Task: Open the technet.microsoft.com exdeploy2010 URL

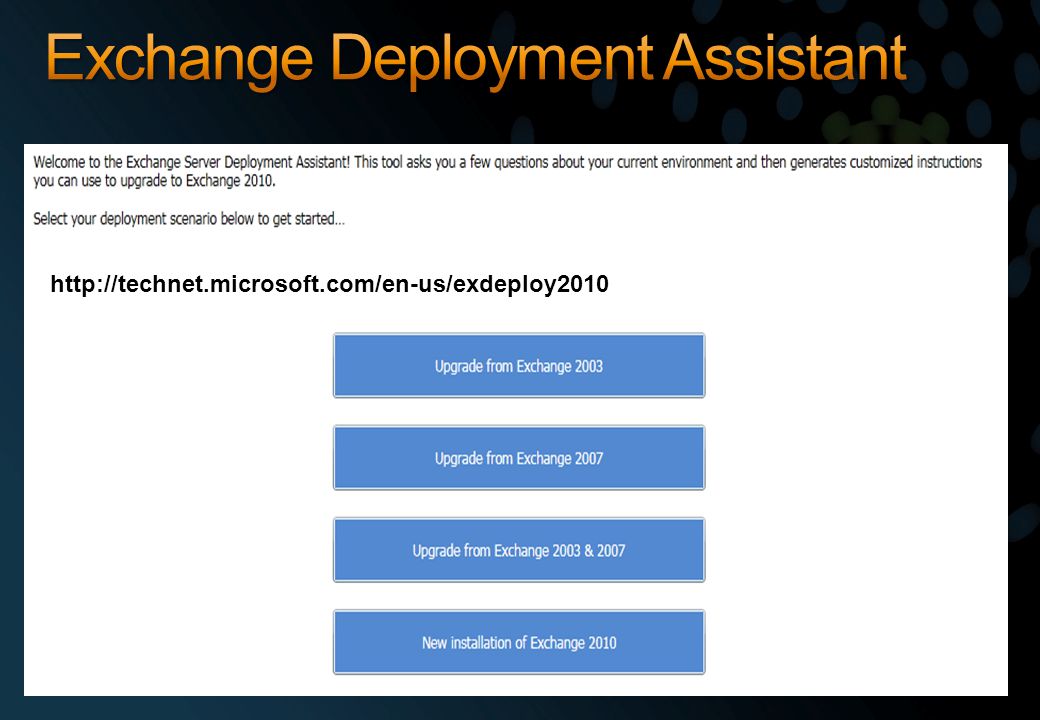Action: coord(330,284)
